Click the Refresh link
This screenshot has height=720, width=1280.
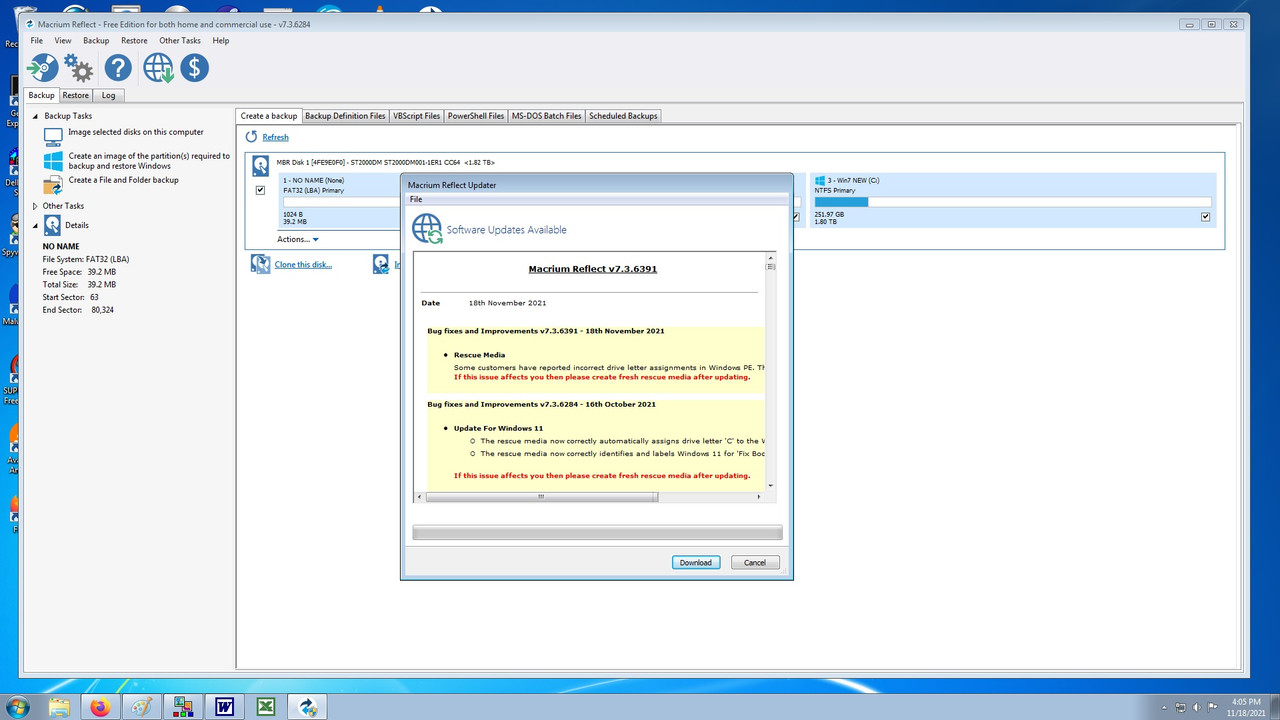[x=275, y=138]
